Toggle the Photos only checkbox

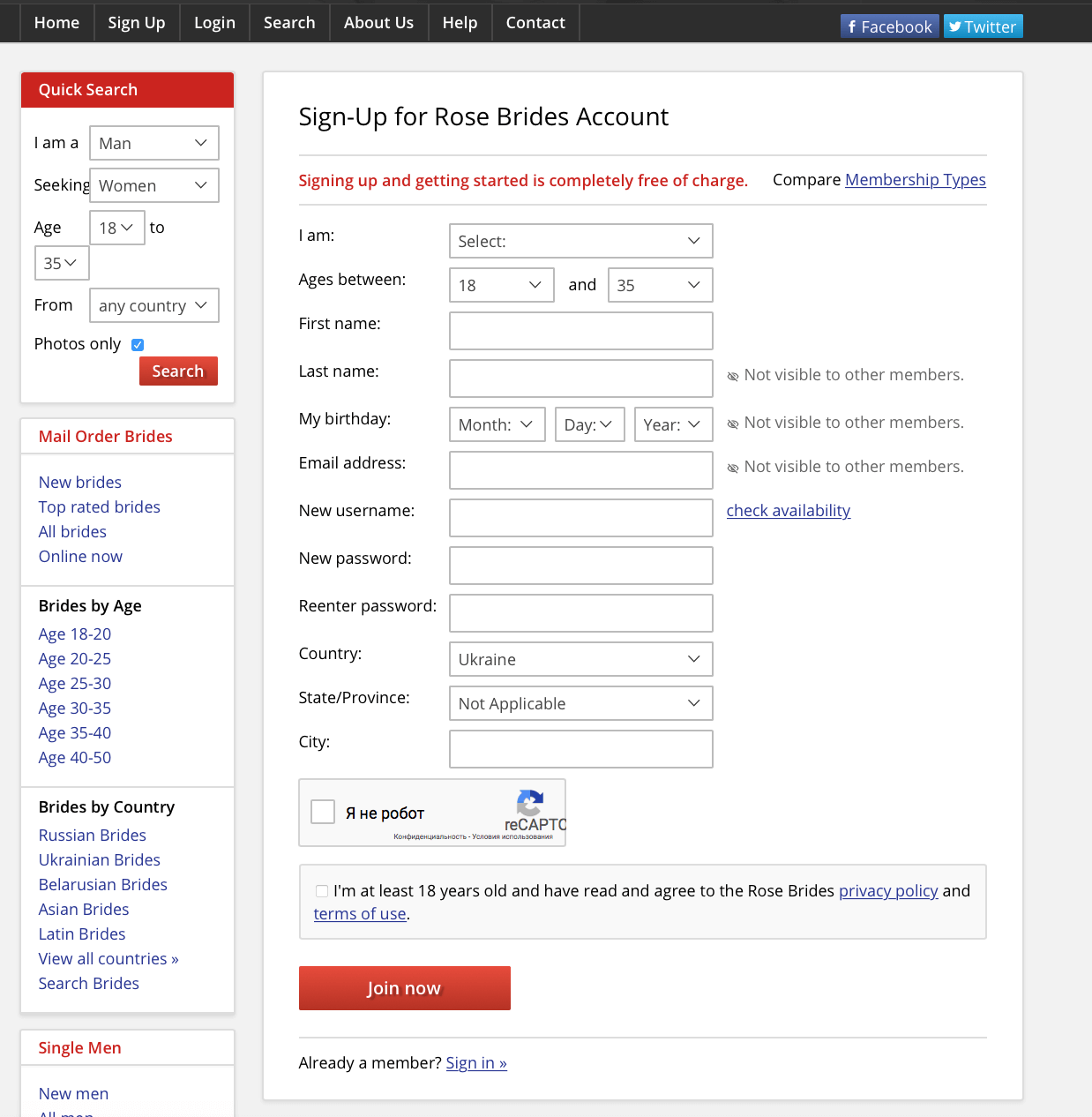tap(138, 345)
